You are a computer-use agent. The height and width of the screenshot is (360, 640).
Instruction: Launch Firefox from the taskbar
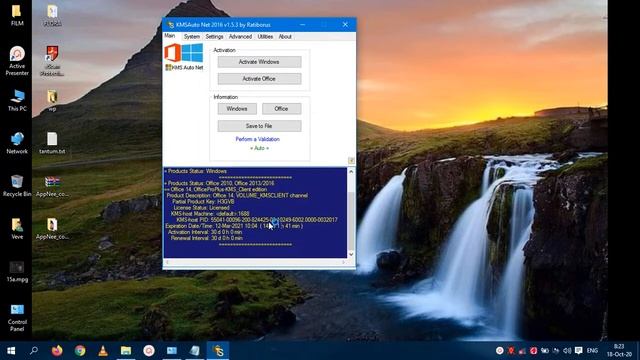(57, 351)
